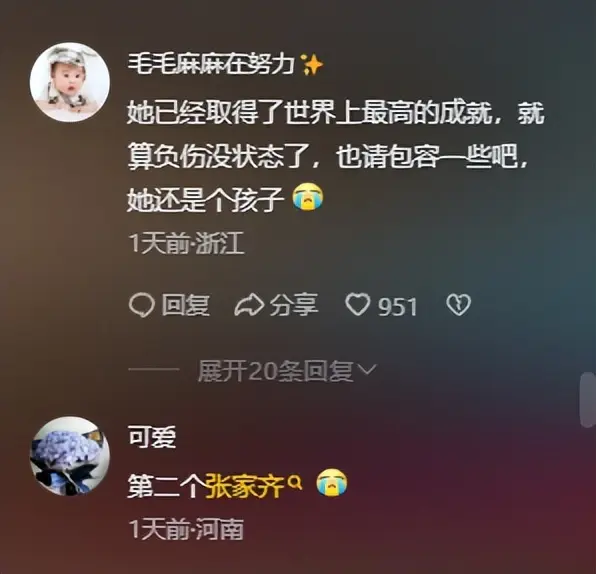Click the sparkle emoji after the username
The image size is (596, 574).
(312, 64)
